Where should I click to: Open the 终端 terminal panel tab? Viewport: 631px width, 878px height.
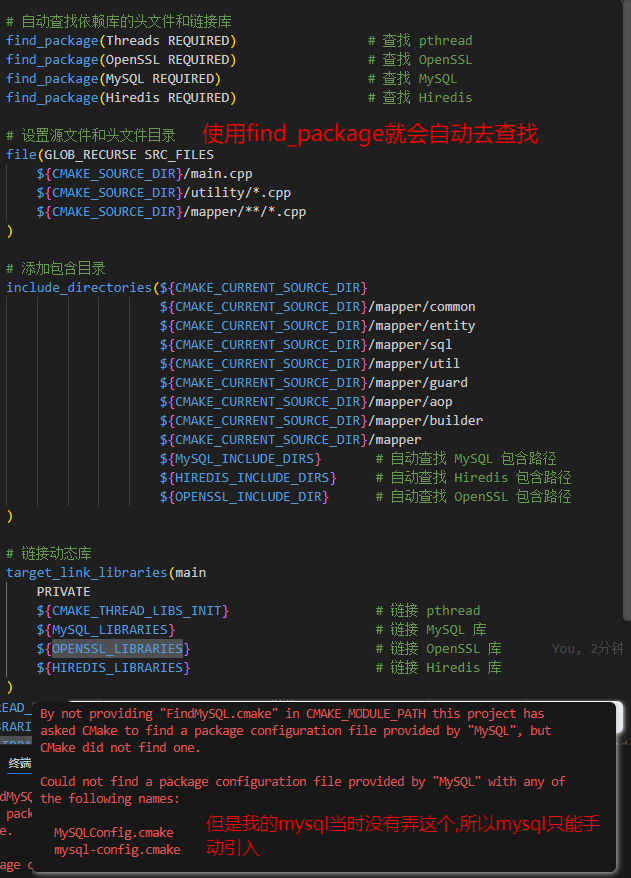pyautogui.click(x=19, y=763)
